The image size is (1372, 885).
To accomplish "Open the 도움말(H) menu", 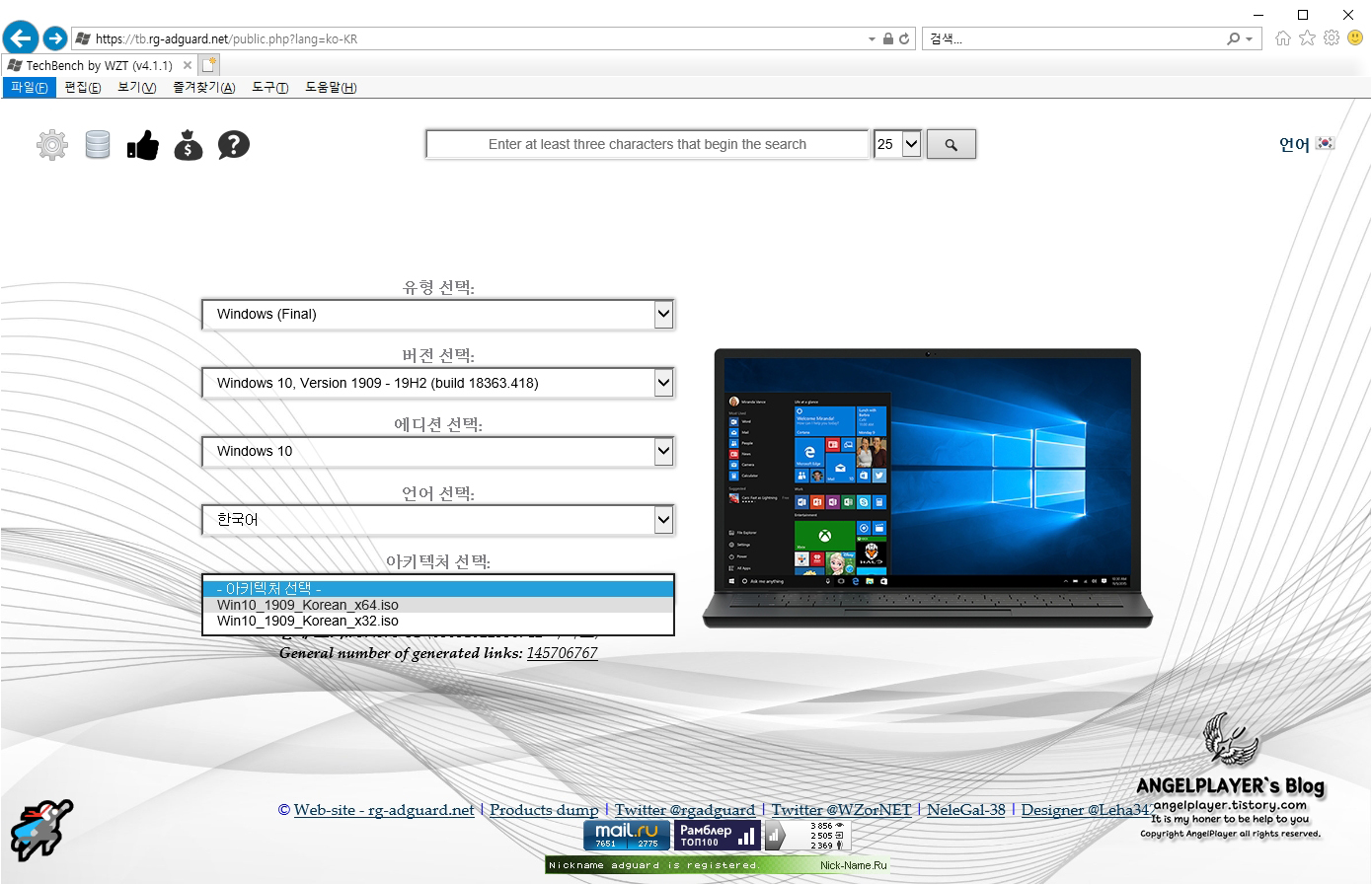I will click(x=331, y=87).
